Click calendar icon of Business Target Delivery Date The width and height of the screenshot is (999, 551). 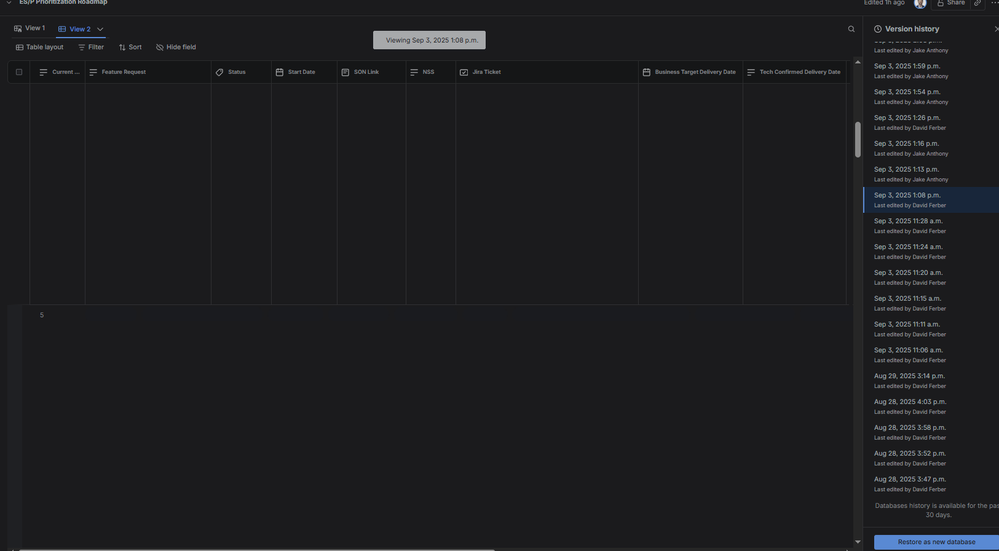point(646,72)
